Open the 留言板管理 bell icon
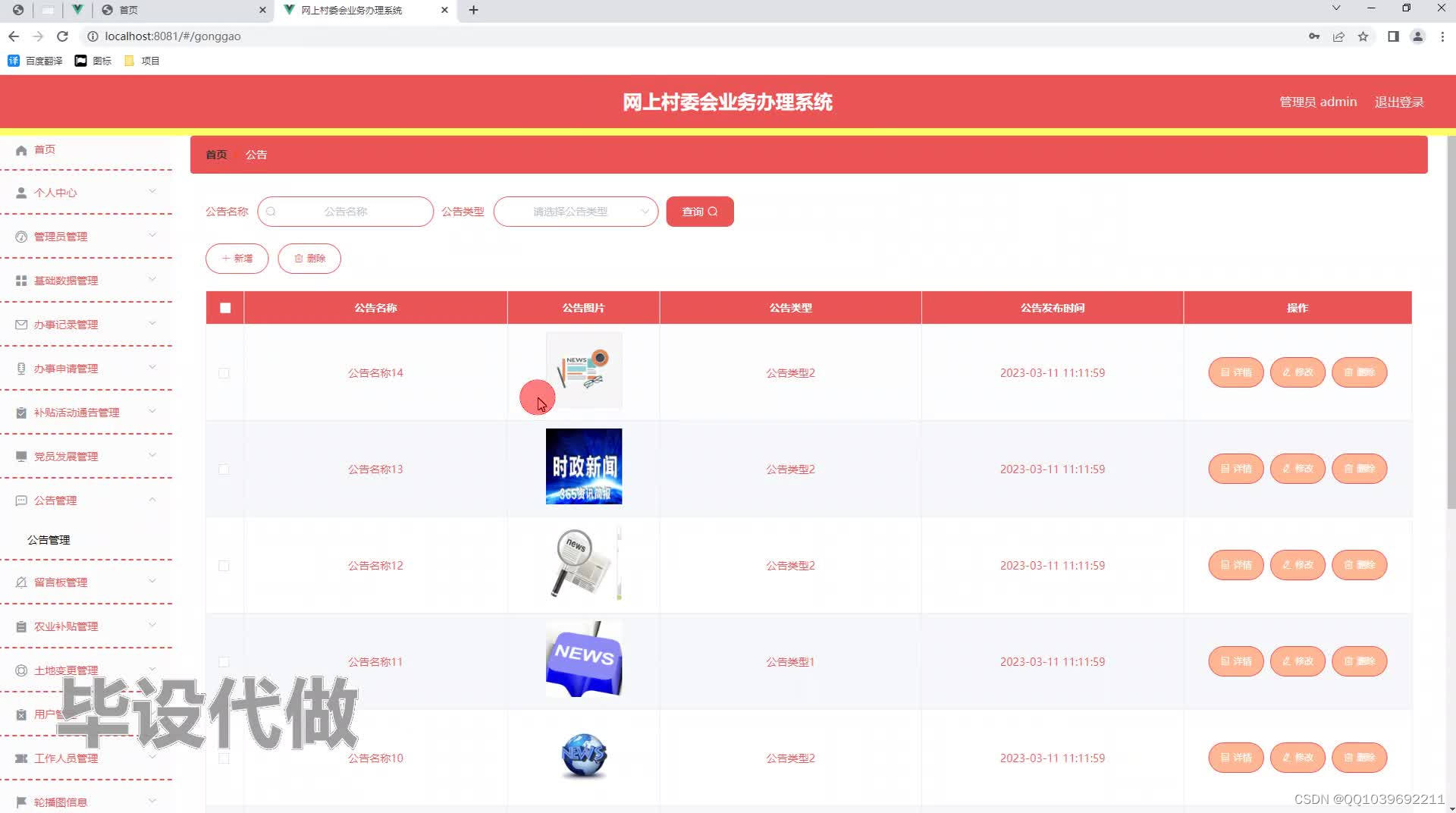This screenshot has height=813, width=1456. click(x=20, y=582)
